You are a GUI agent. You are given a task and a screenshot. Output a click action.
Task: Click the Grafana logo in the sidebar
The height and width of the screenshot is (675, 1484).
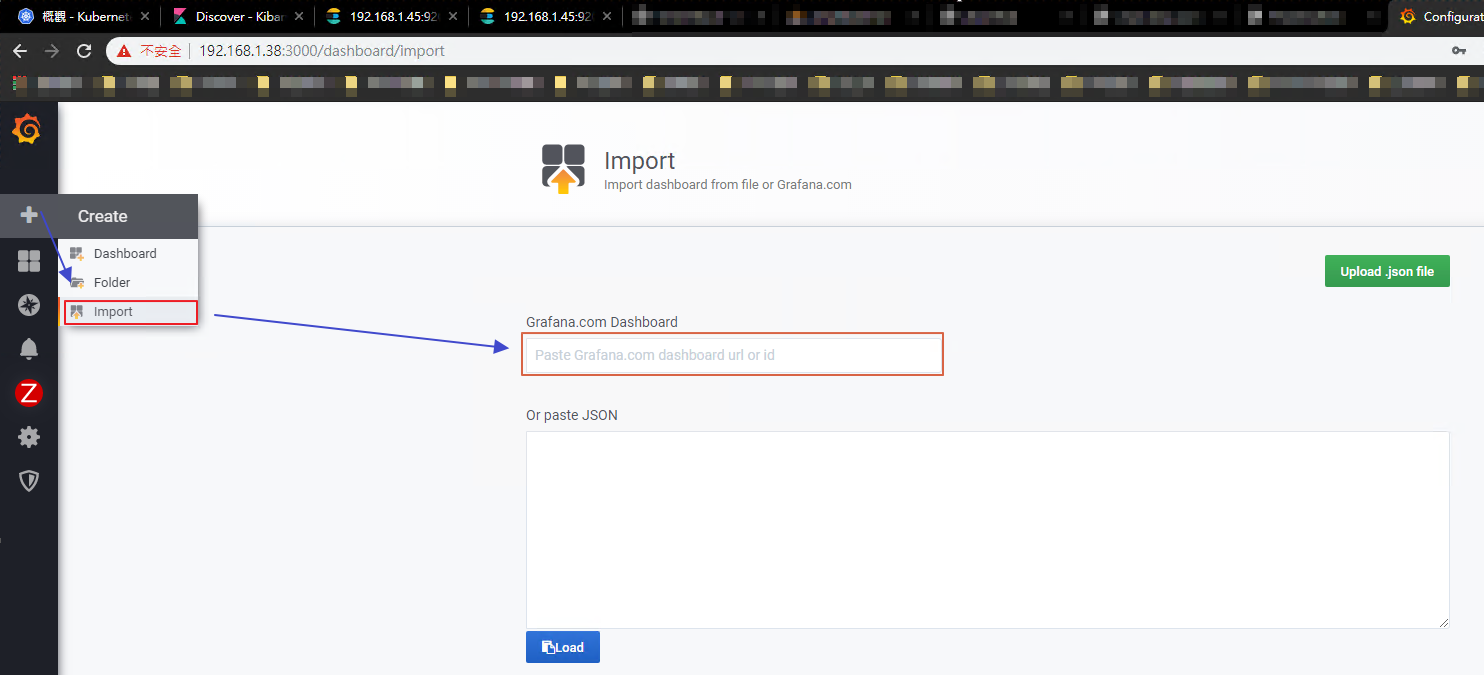tap(28, 129)
